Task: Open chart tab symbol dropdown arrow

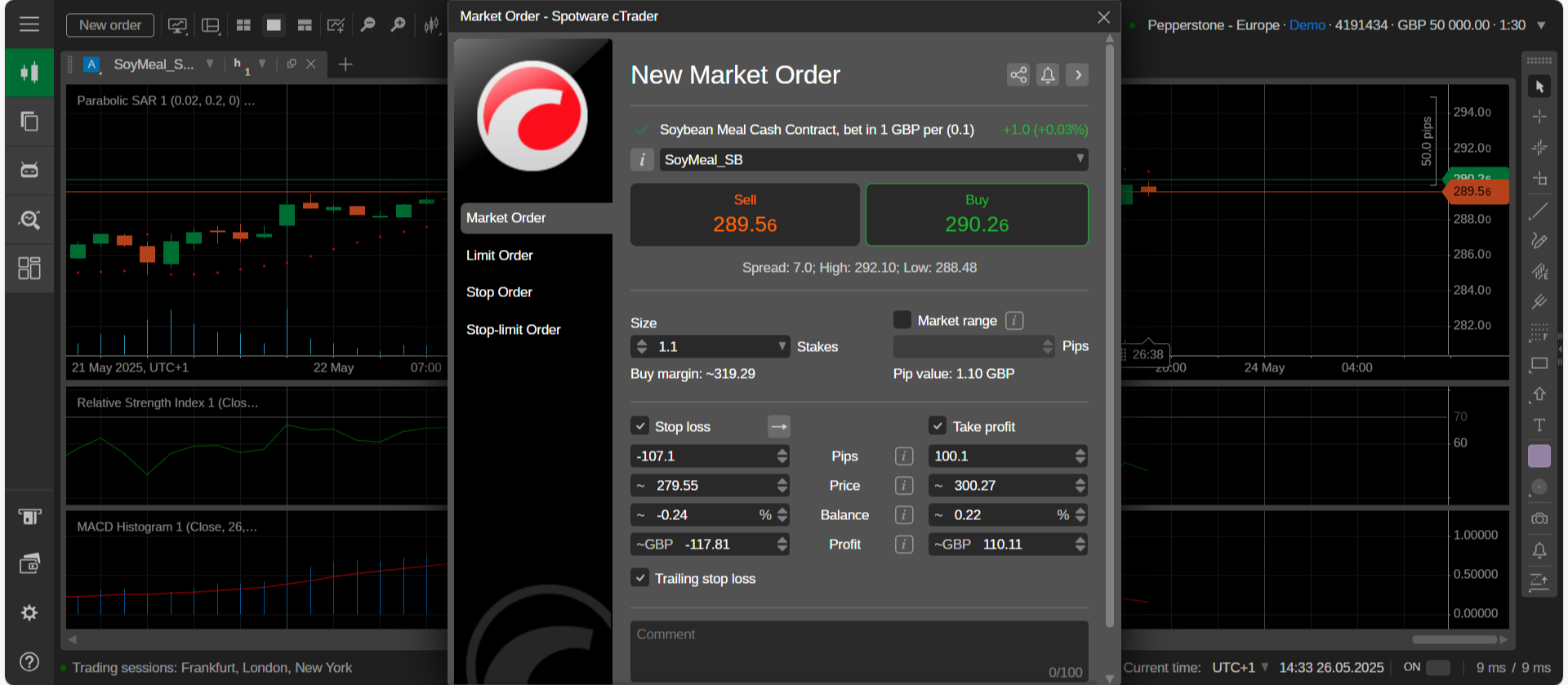Action: [x=210, y=64]
